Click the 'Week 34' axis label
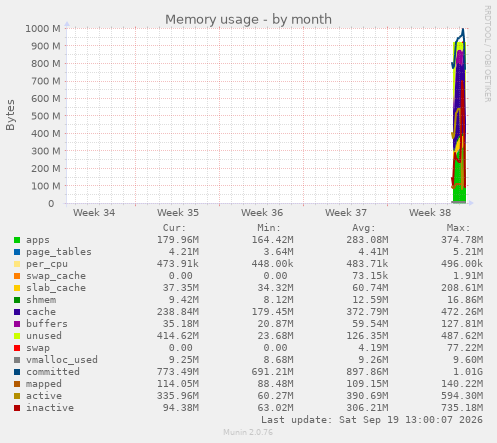The height and width of the screenshot is (443, 497). (94, 213)
